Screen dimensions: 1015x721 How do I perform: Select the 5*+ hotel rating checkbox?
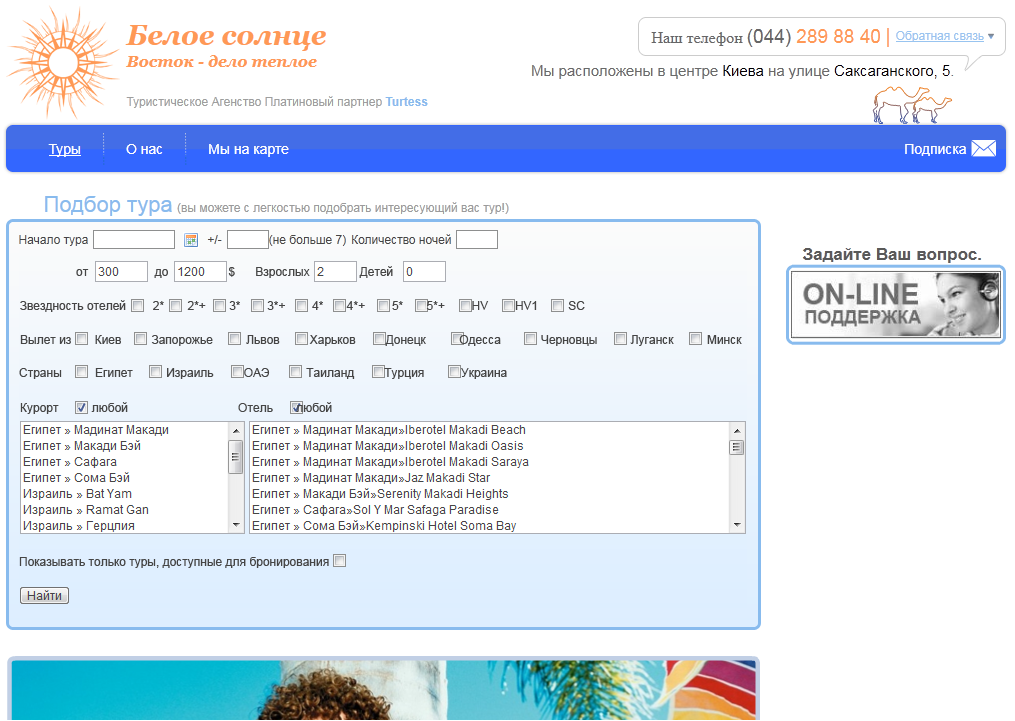(x=421, y=305)
